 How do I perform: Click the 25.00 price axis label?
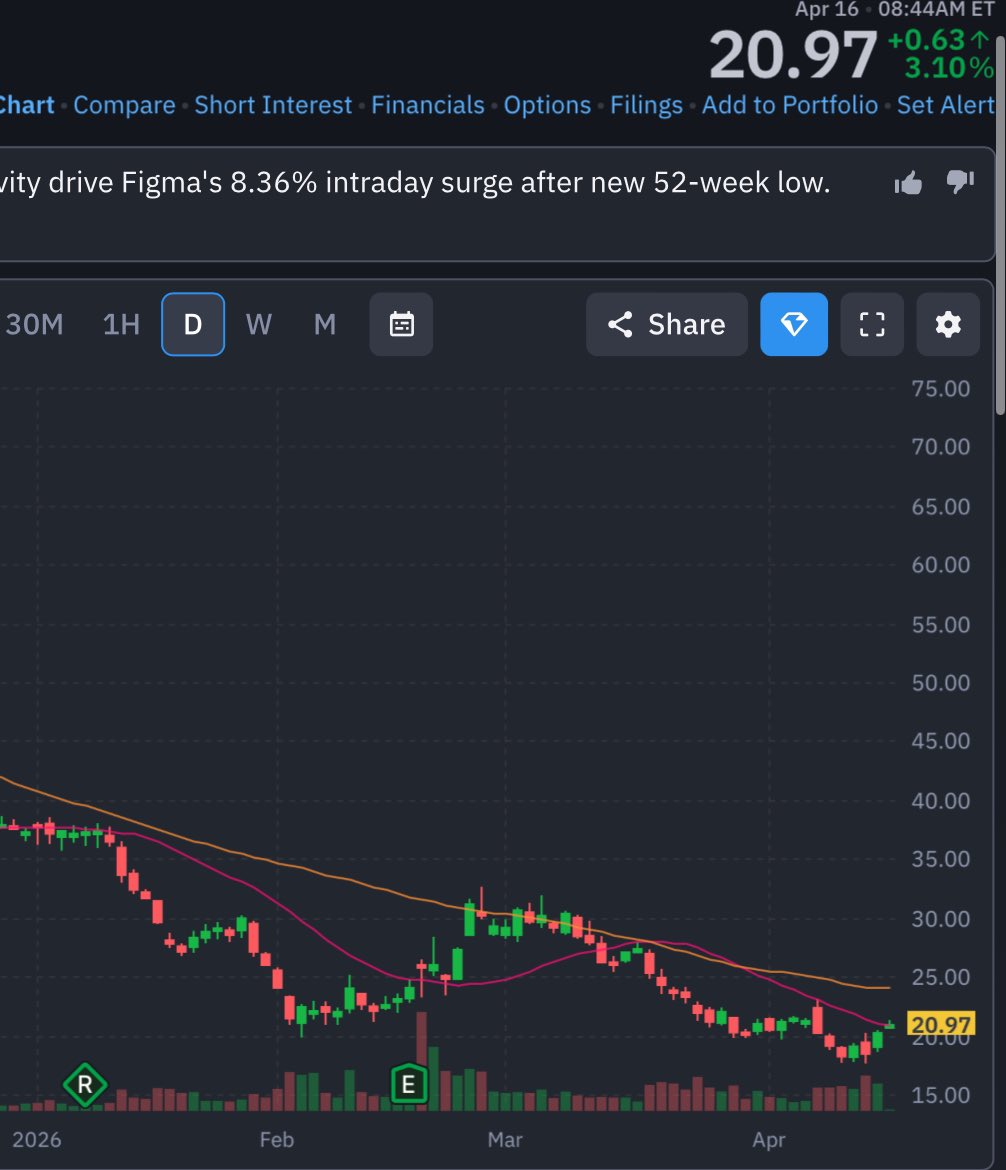click(x=940, y=977)
